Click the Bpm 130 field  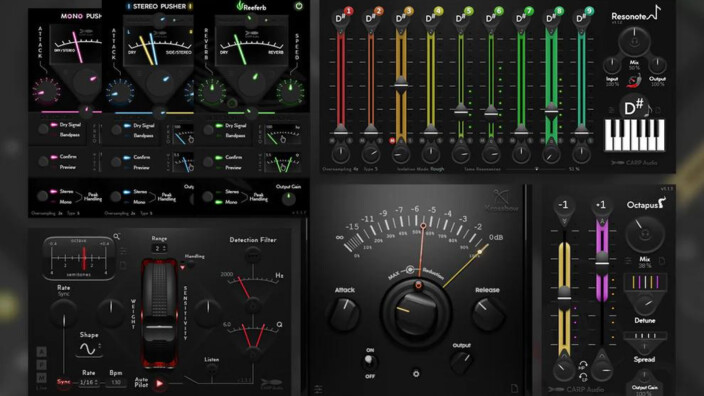tap(116, 383)
